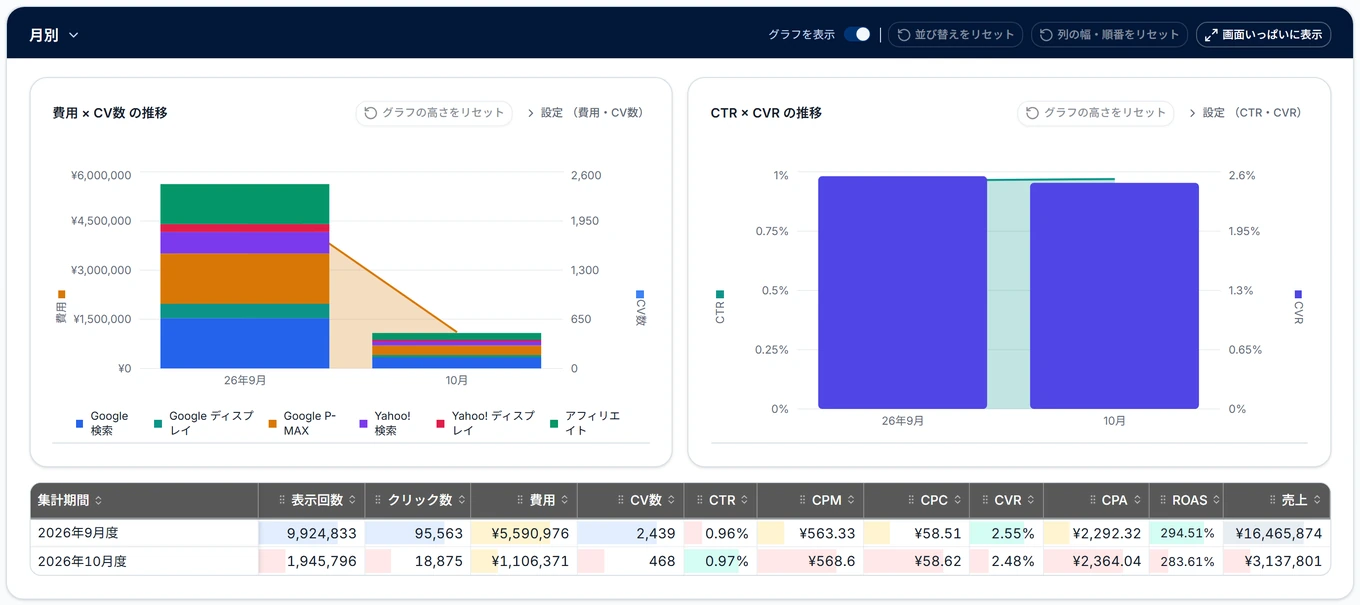
Task: Click the 2026年9月度 row label
Action: coord(78,533)
